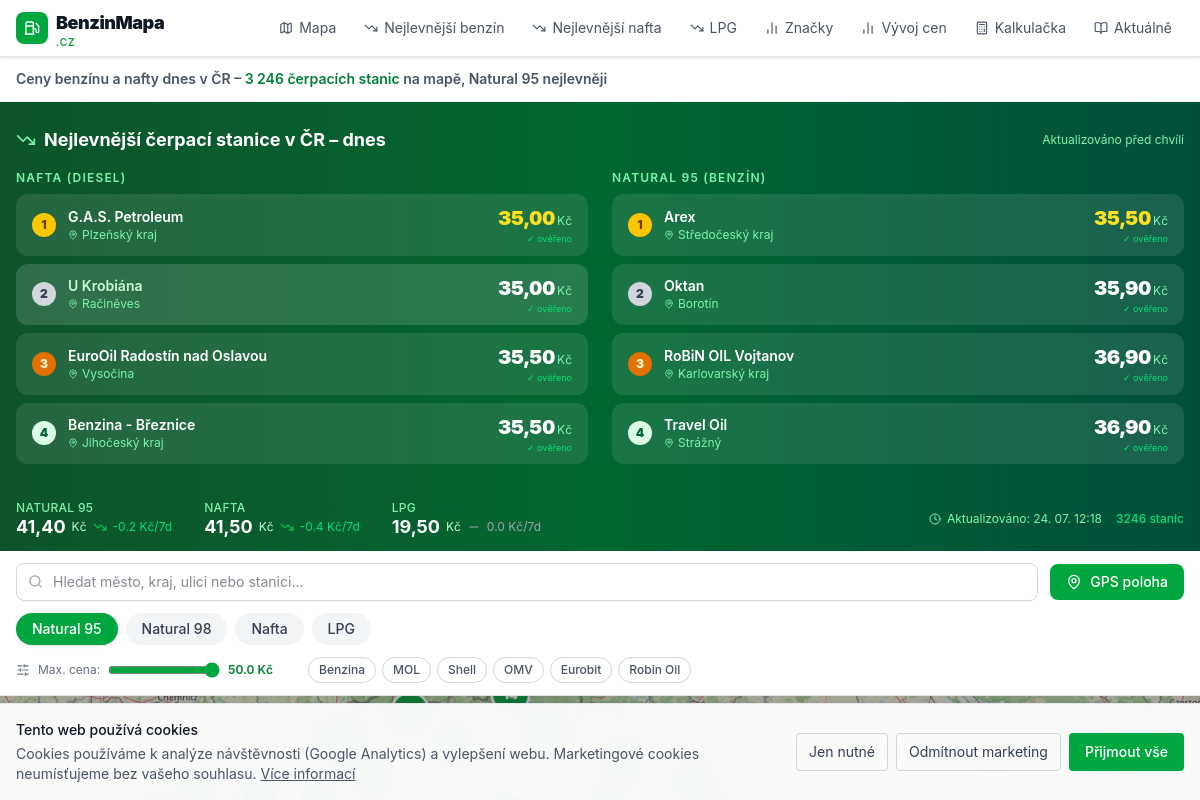1200x800 pixels.
Task: Click rank 4 badge of Travel Oil
Action: point(640,433)
